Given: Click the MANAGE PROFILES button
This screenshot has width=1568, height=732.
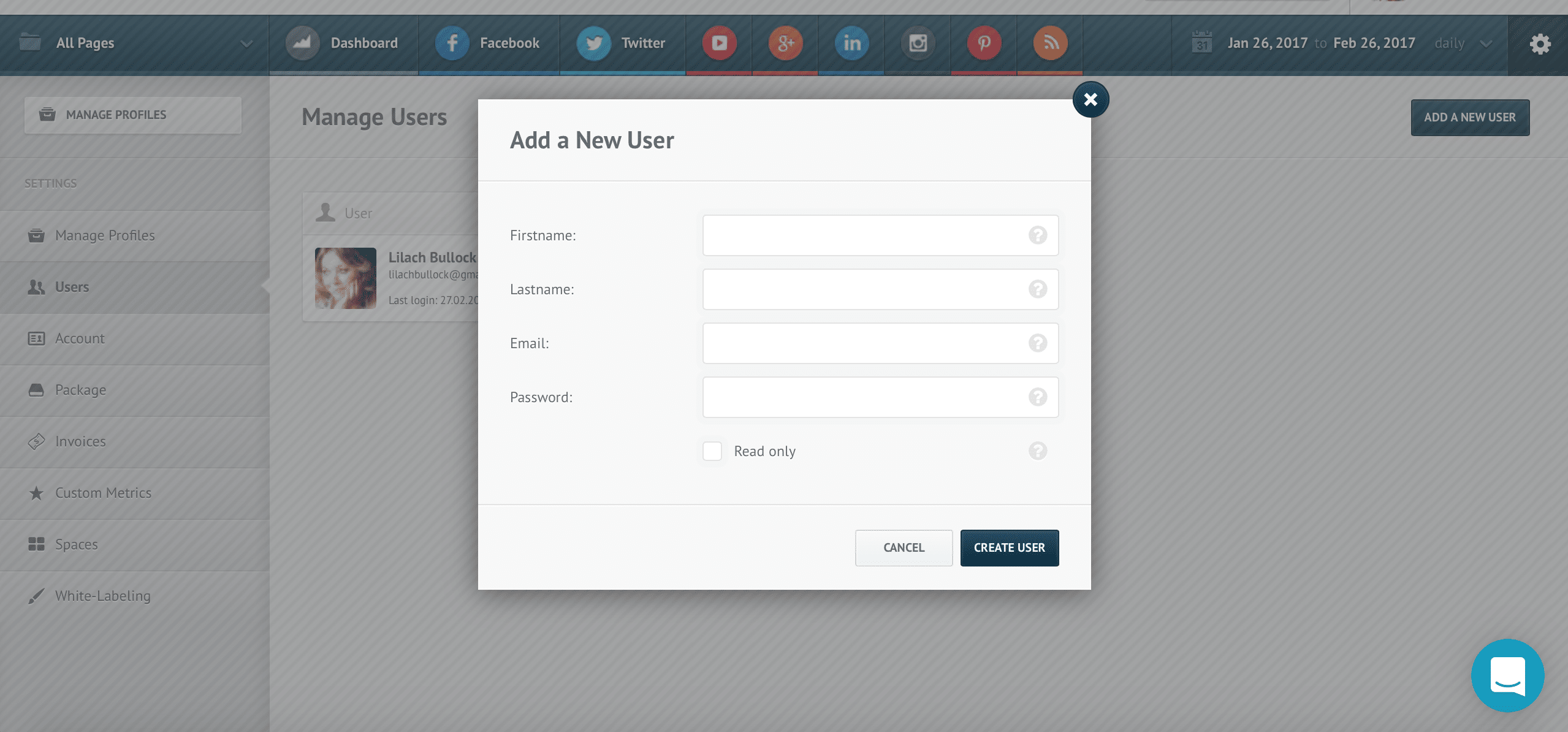Looking at the screenshot, I should tap(133, 115).
